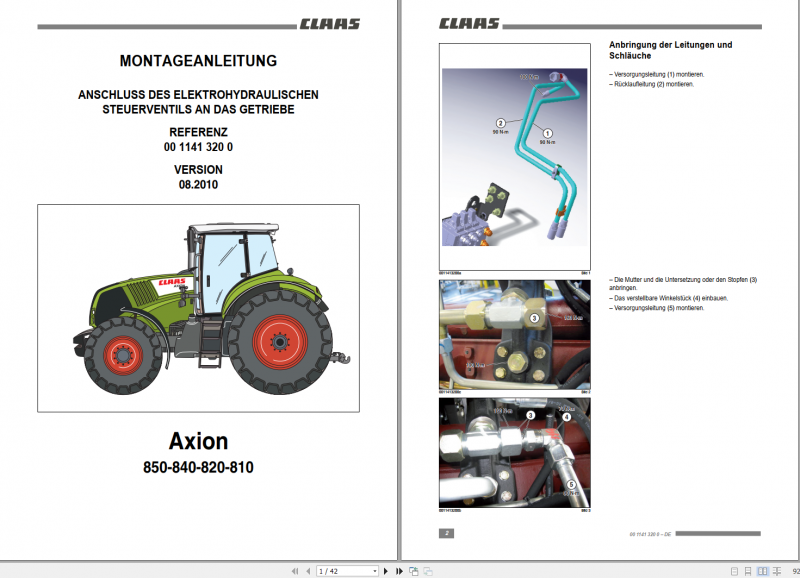Click the previous view button
Screen dimensions: 800x578
click(414, 571)
